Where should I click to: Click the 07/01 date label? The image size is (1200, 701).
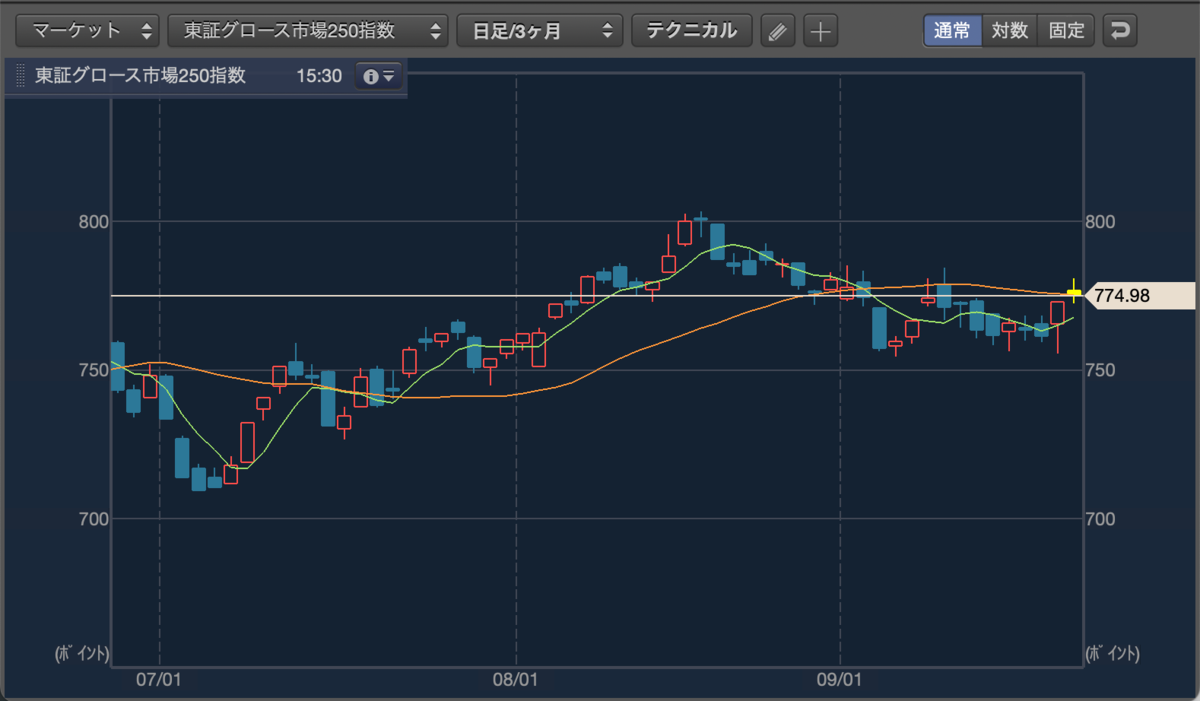[x=161, y=680]
